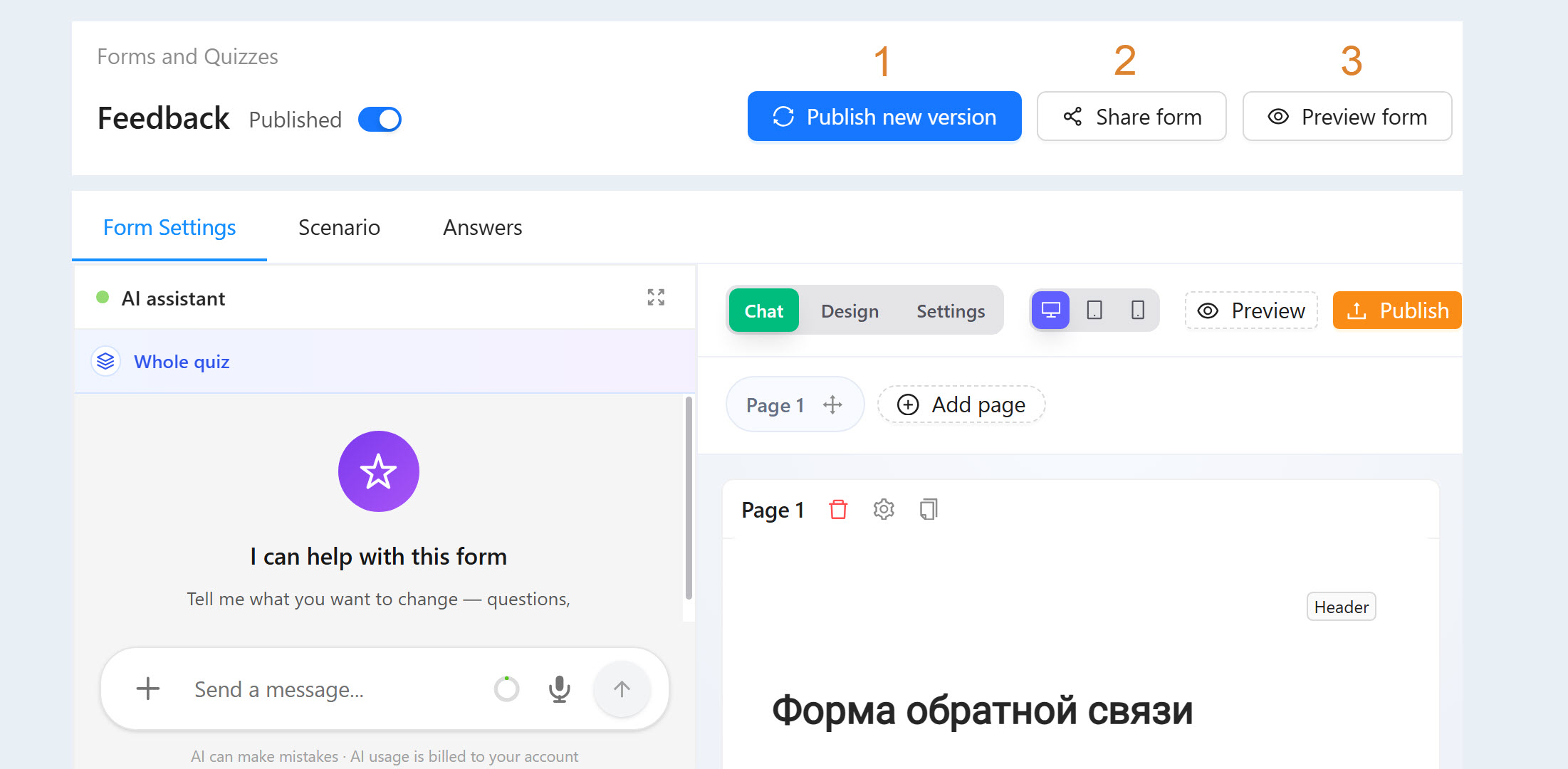The height and width of the screenshot is (769, 1568).
Task: Select the mobile phone view icon
Action: tap(1138, 310)
